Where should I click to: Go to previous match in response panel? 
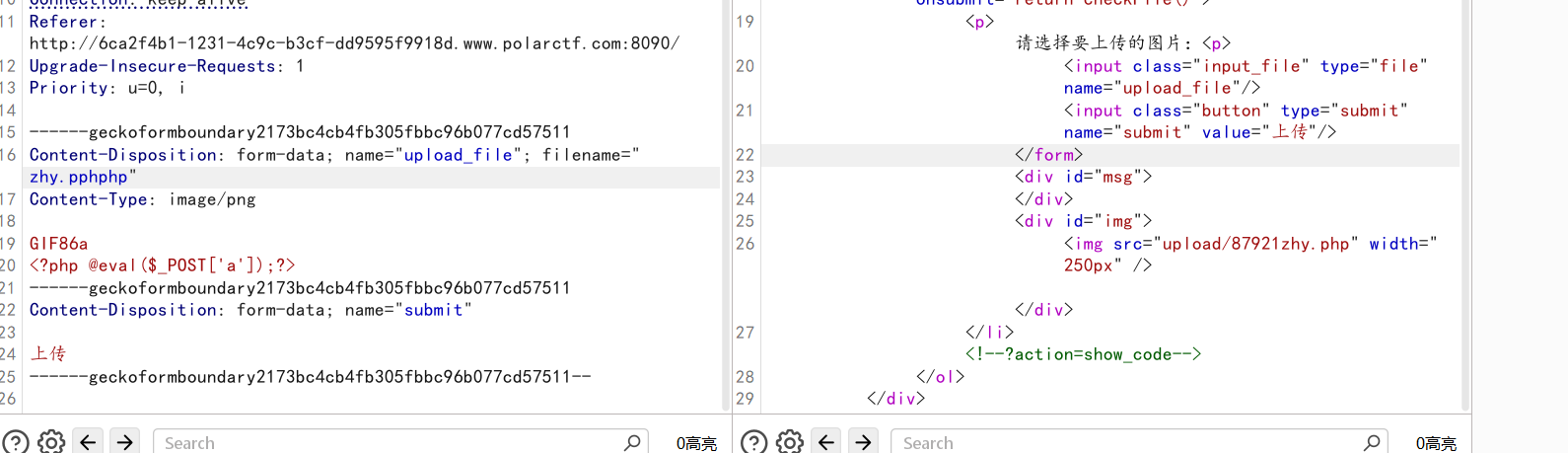826,442
